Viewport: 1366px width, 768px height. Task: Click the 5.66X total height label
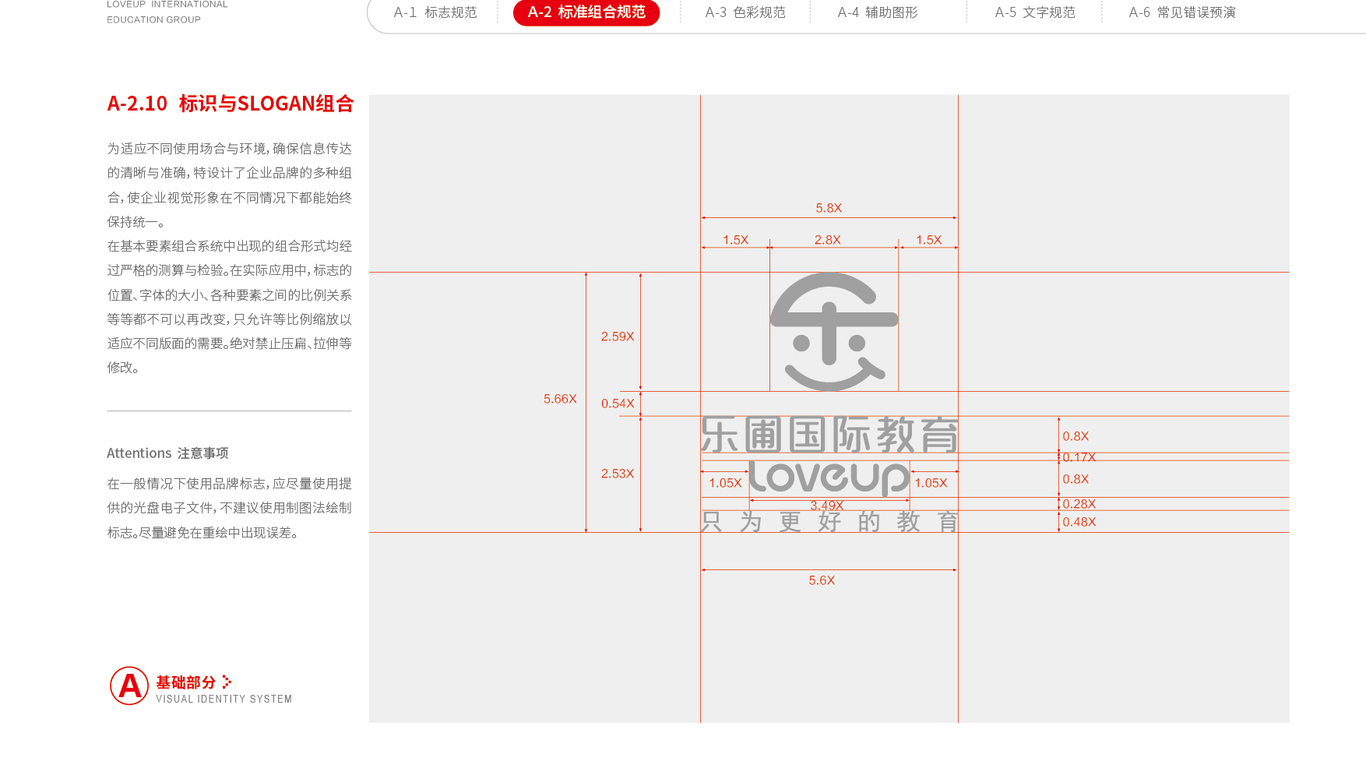(x=560, y=398)
